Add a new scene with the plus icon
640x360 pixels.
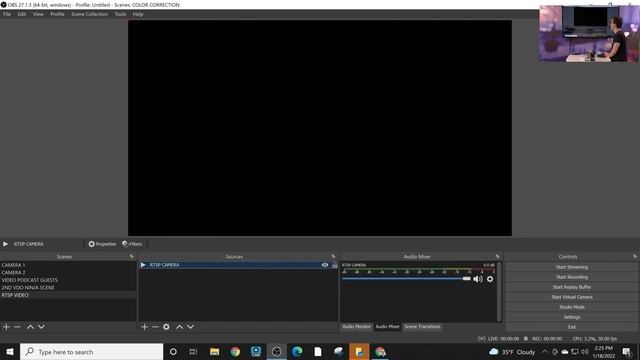6,327
